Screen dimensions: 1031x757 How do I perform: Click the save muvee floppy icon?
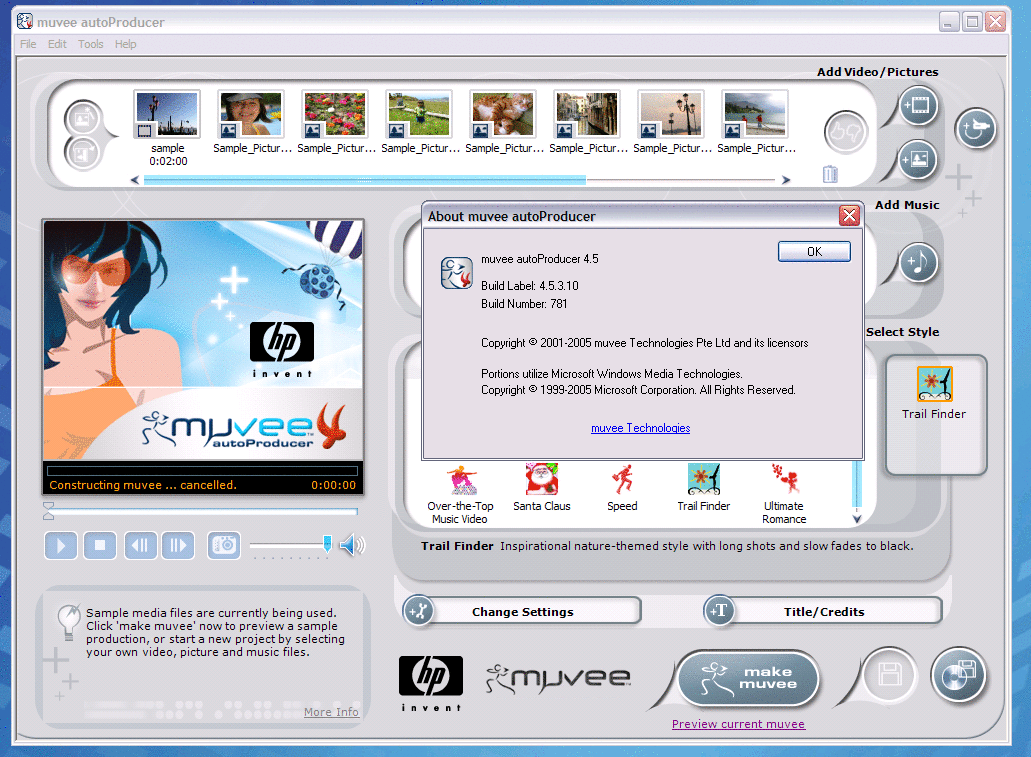coord(890,675)
